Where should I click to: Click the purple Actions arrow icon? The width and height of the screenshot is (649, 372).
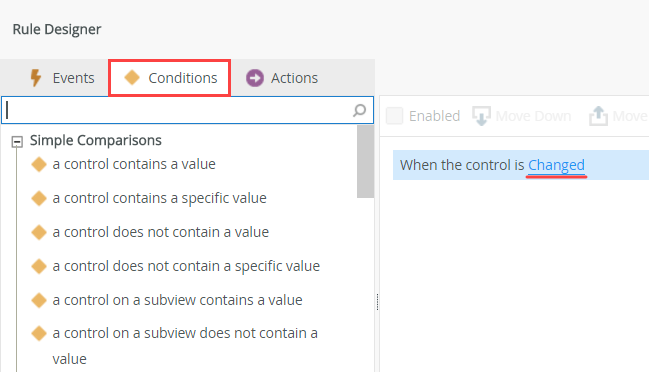pyautogui.click(x=255, y=78)
